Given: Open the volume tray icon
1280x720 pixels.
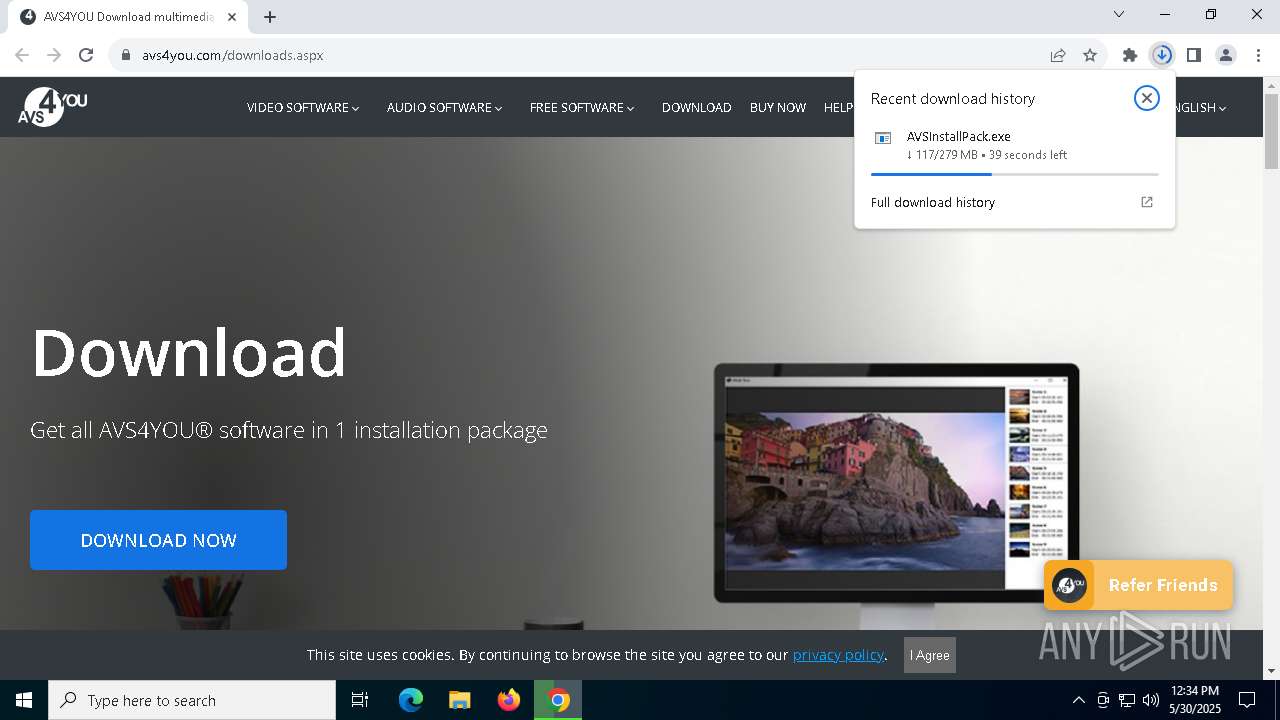Looking at the screenshot, I should tap(1151, 700).
